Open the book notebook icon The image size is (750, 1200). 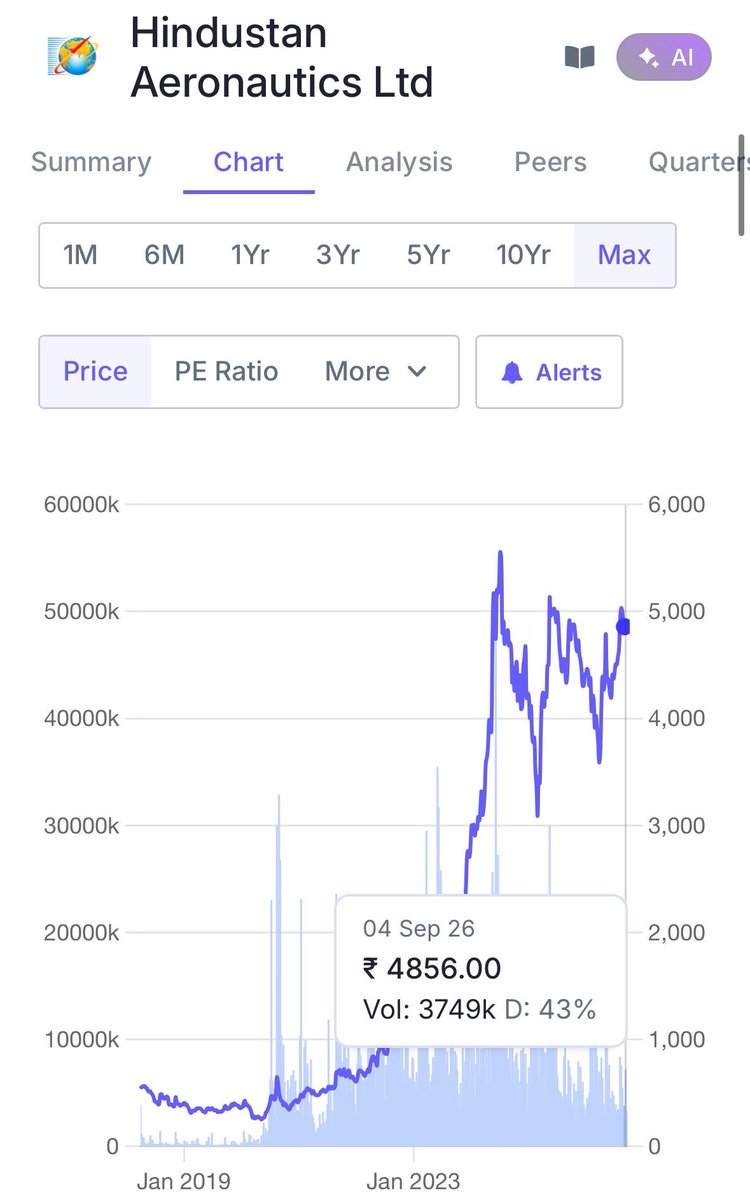click(580, 58)
